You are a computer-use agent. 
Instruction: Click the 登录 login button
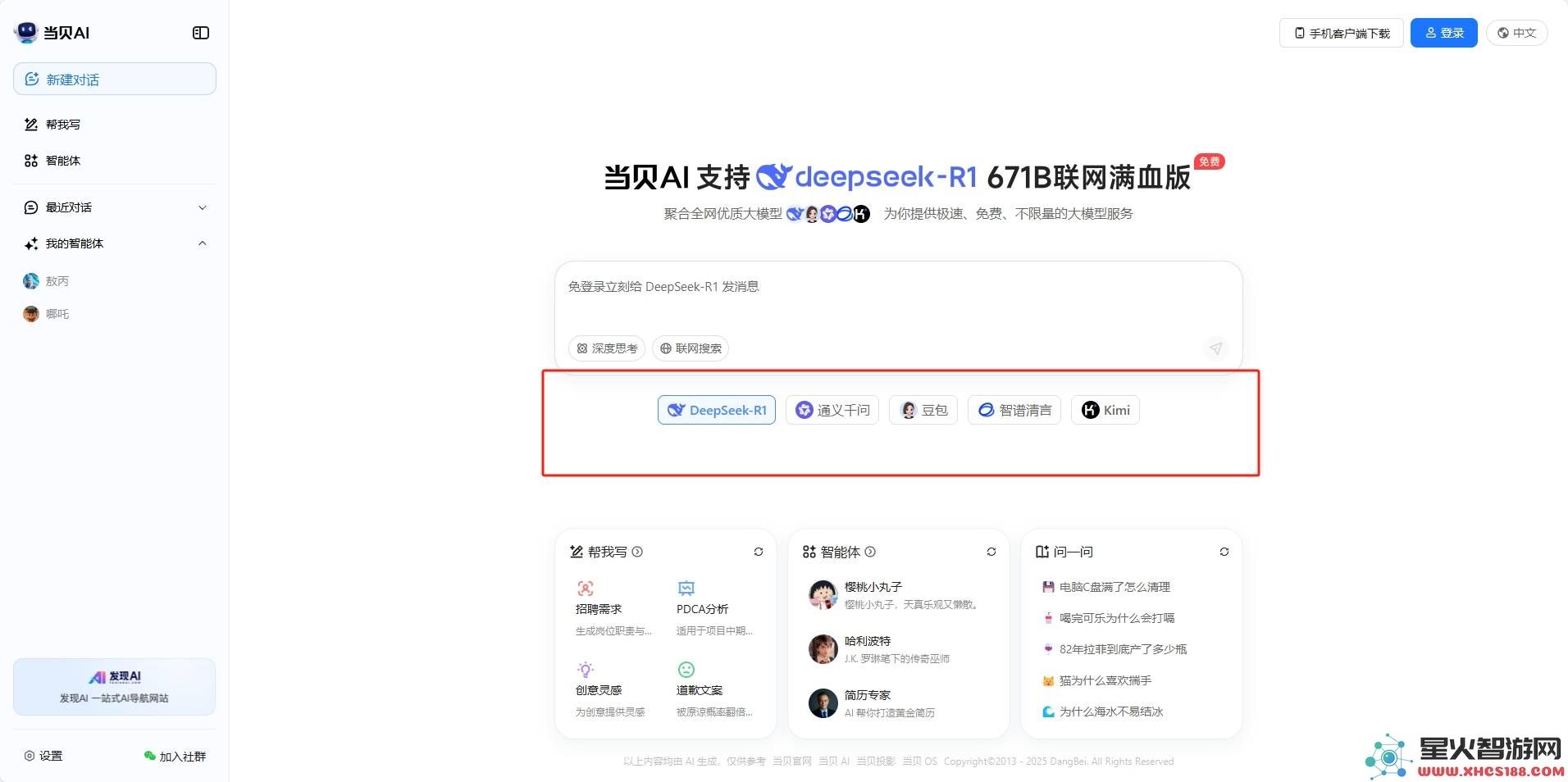(1444, 33)
